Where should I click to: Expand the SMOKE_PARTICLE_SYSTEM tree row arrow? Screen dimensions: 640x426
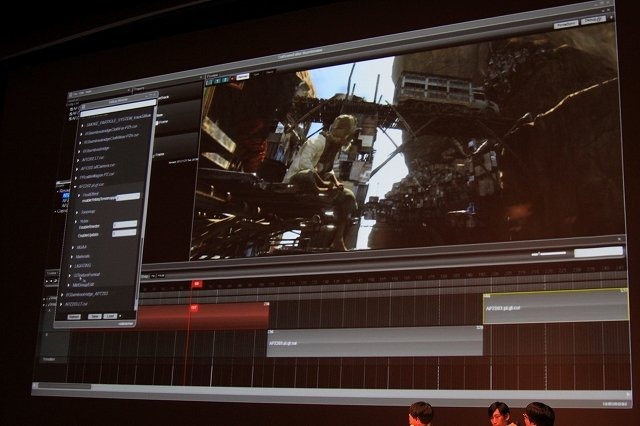[82, 126]
